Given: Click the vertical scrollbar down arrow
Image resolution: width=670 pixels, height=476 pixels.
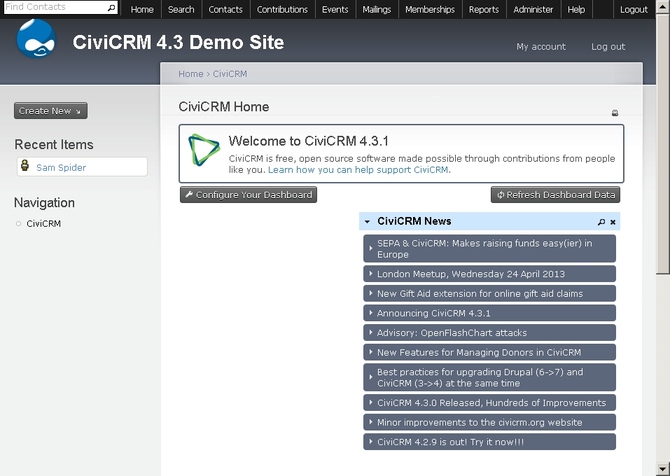Looking at the screenshot, I should coord(663,468).
